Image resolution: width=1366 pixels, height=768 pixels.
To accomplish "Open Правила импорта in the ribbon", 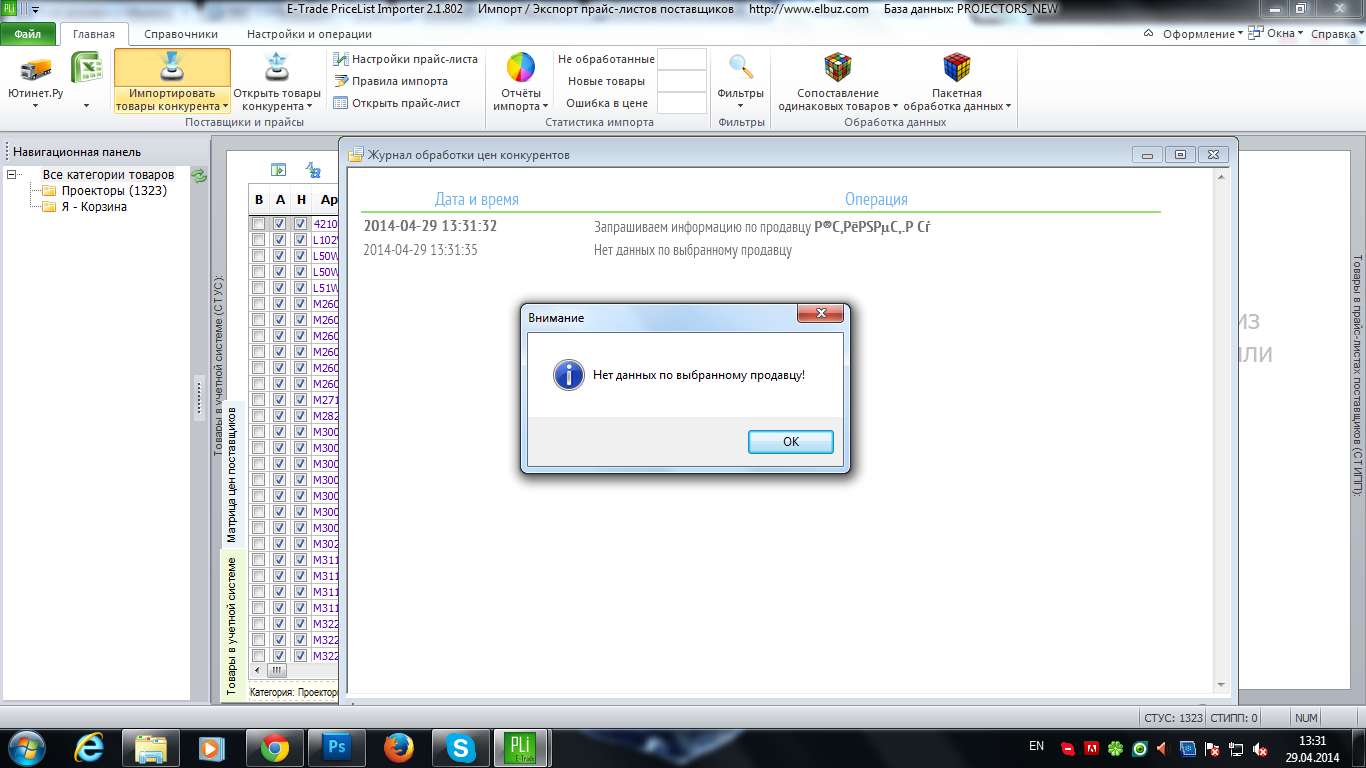I will pos(391,81).
